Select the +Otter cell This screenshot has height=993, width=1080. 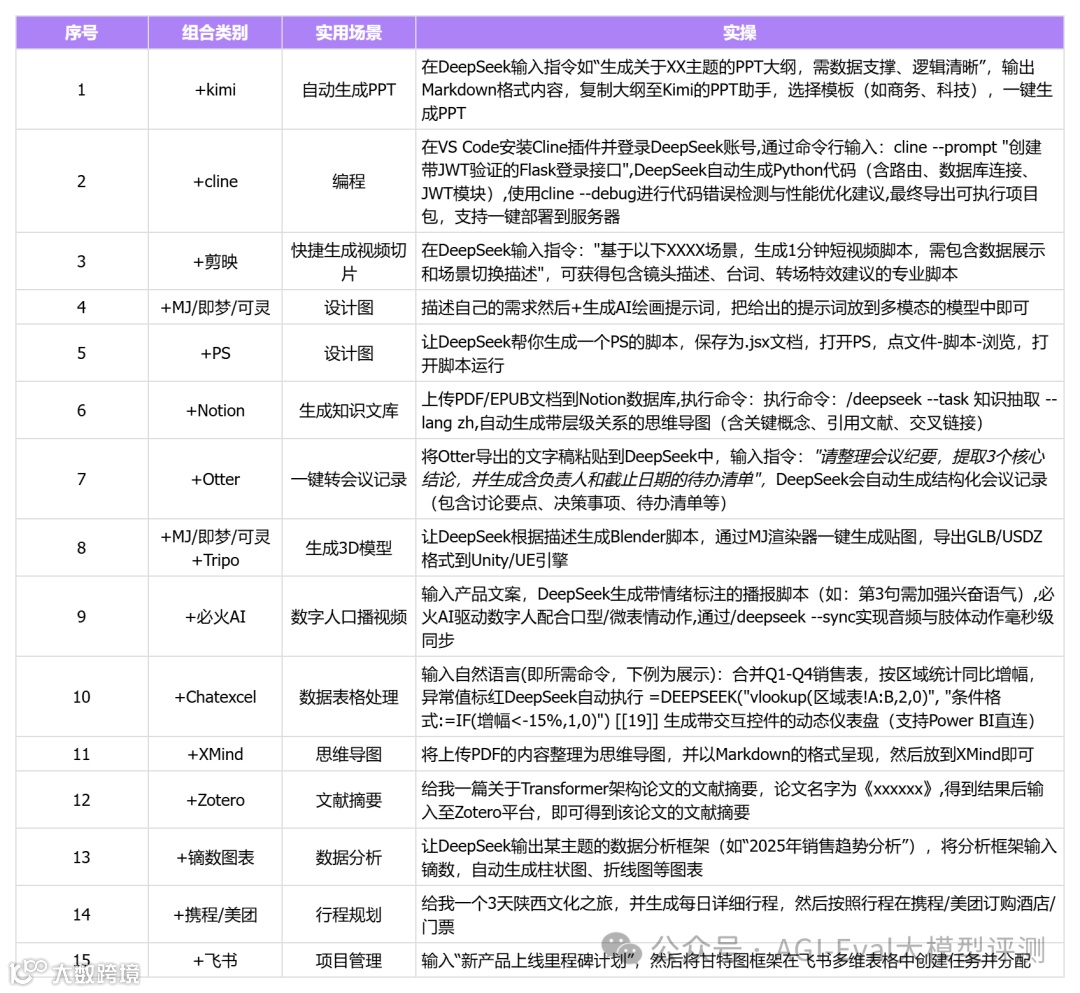(x=215, y=479)
